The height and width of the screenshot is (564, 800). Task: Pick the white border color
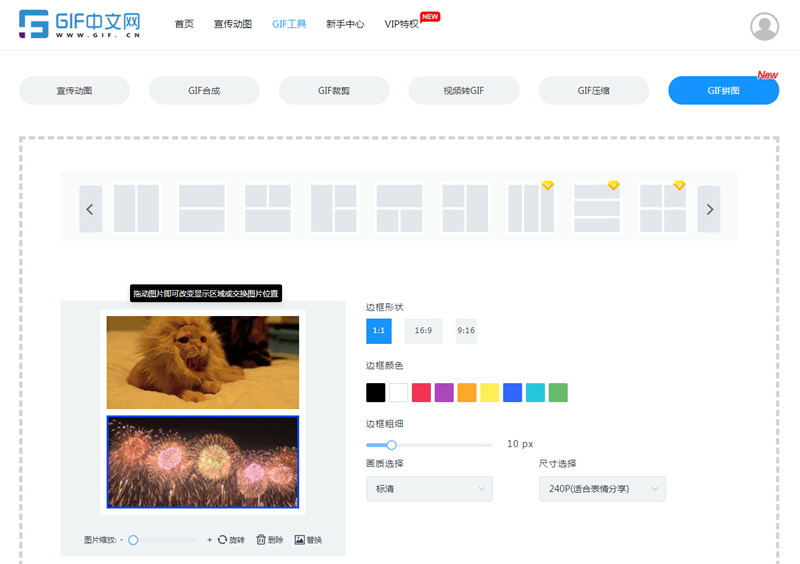(x=398, y=393)
